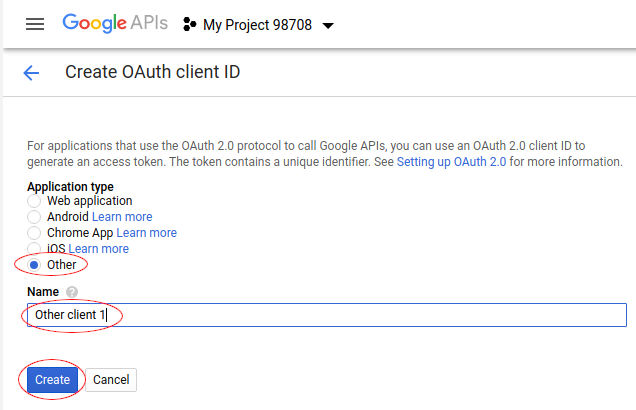The height and width of the screenshot is (410, 636).
Task: Open Android Learn more link
Action: click(x=122, y=217)
